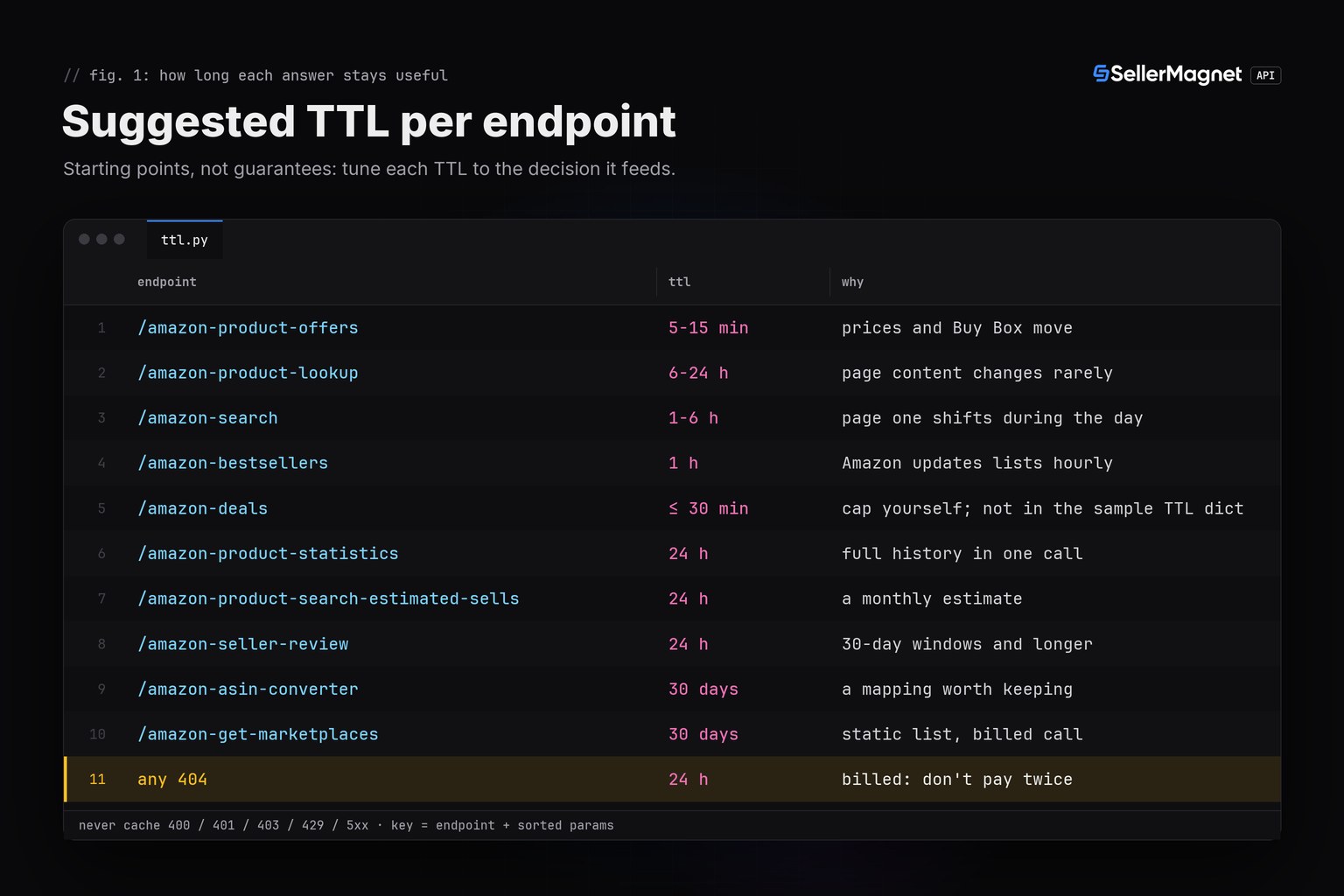
Task: Click the /amazon-product-lookup endpoint
Action: 248,374
